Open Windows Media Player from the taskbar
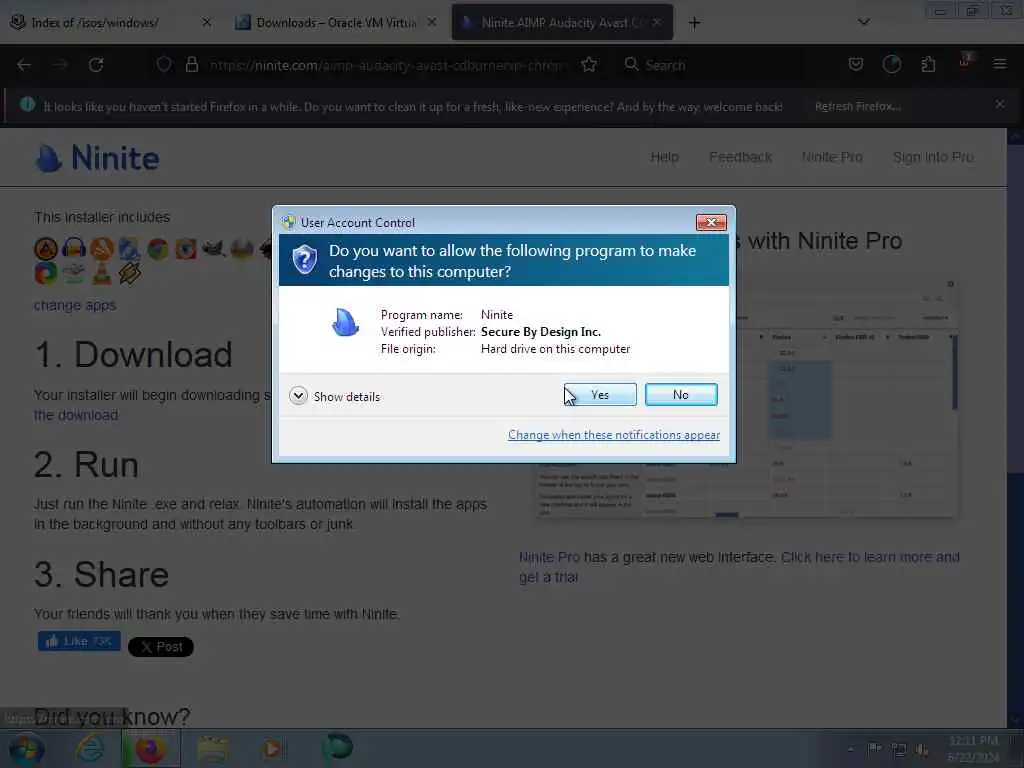Image resolution: width=1024 pixels, height=768 pixels. 272,749
